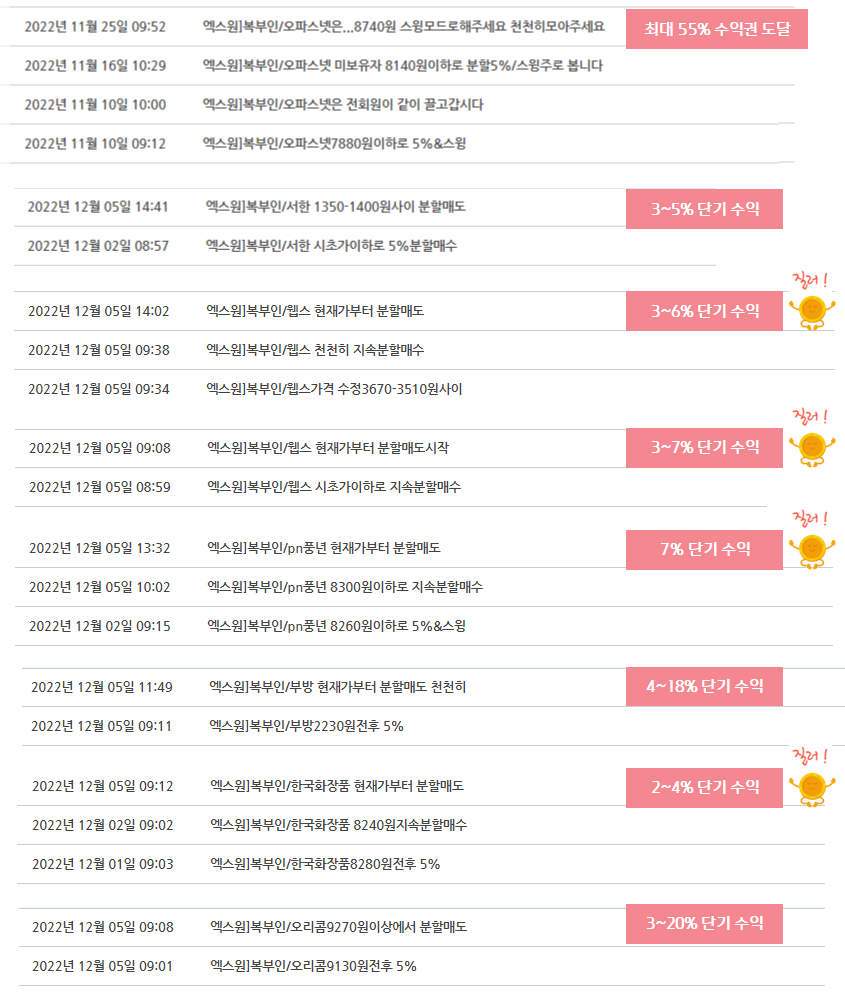Open the 오파스넷 미보유자 8140원이하 message
Image resolution: width=845 pixels, height=992 pixels.
[402, 66]
